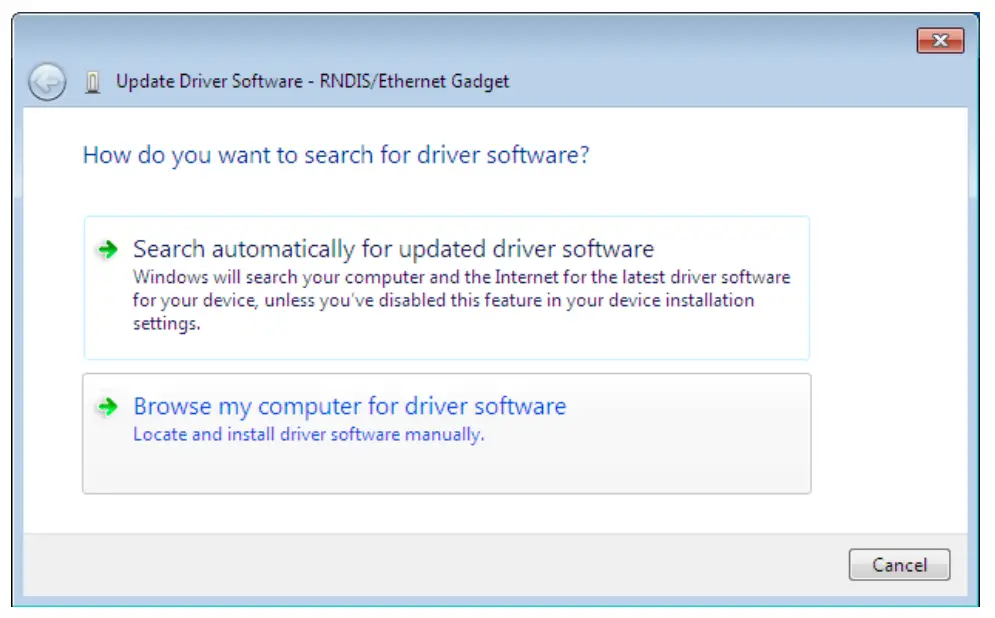Choose Search automatically for updated driver software
The width and height of the screenshot is (995, 618).
point(393,249)
